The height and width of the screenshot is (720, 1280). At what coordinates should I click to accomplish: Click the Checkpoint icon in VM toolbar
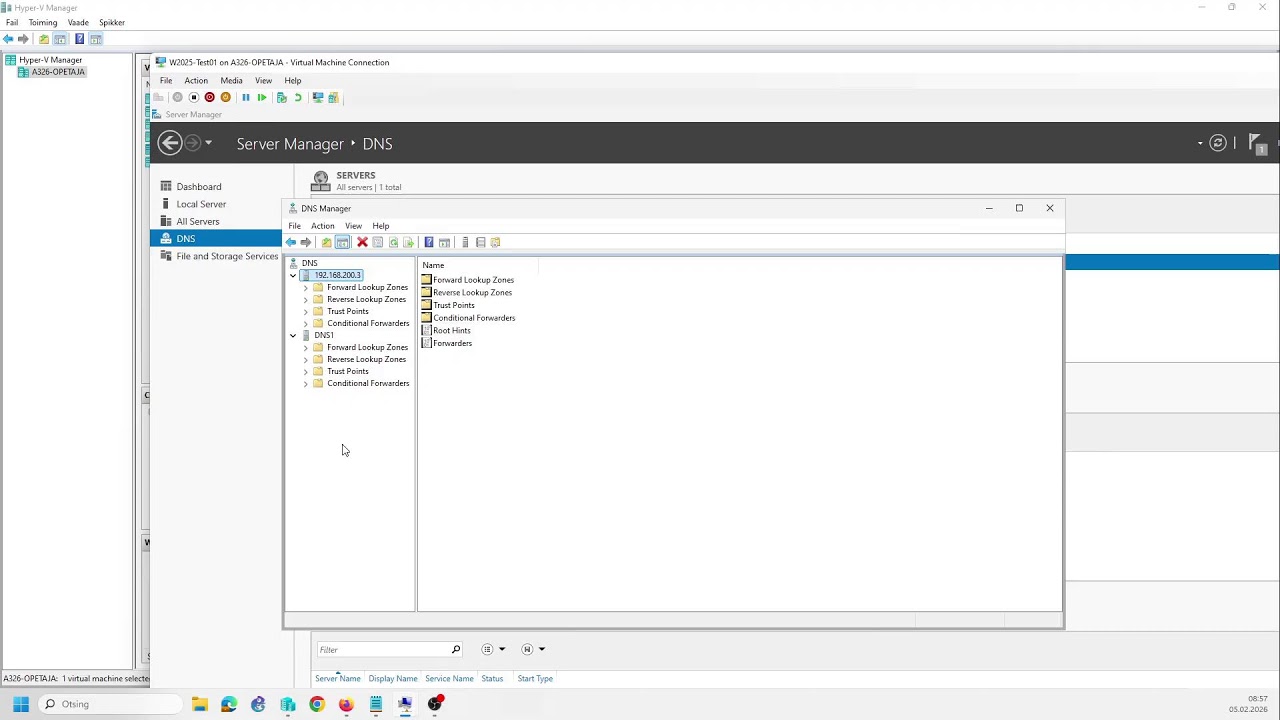click(282, 97)
